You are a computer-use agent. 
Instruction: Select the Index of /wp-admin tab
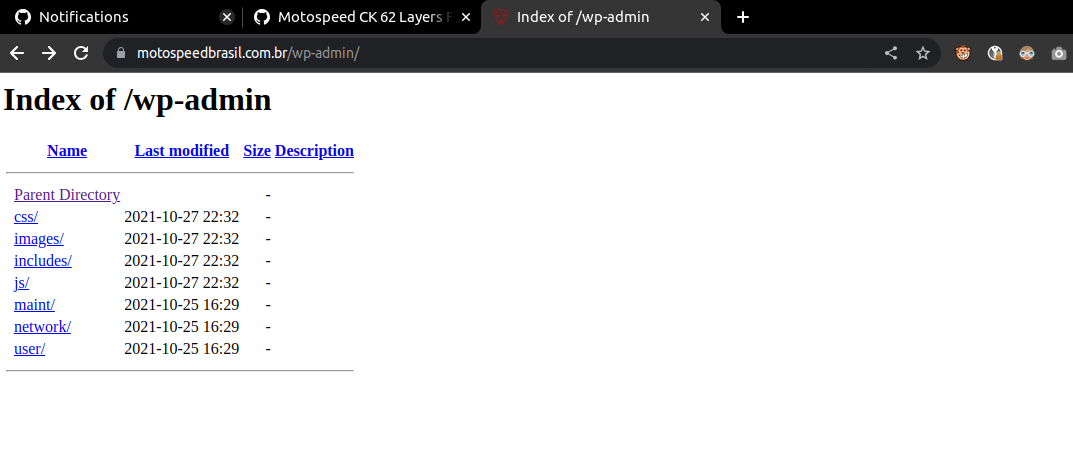tap(601, 17)
